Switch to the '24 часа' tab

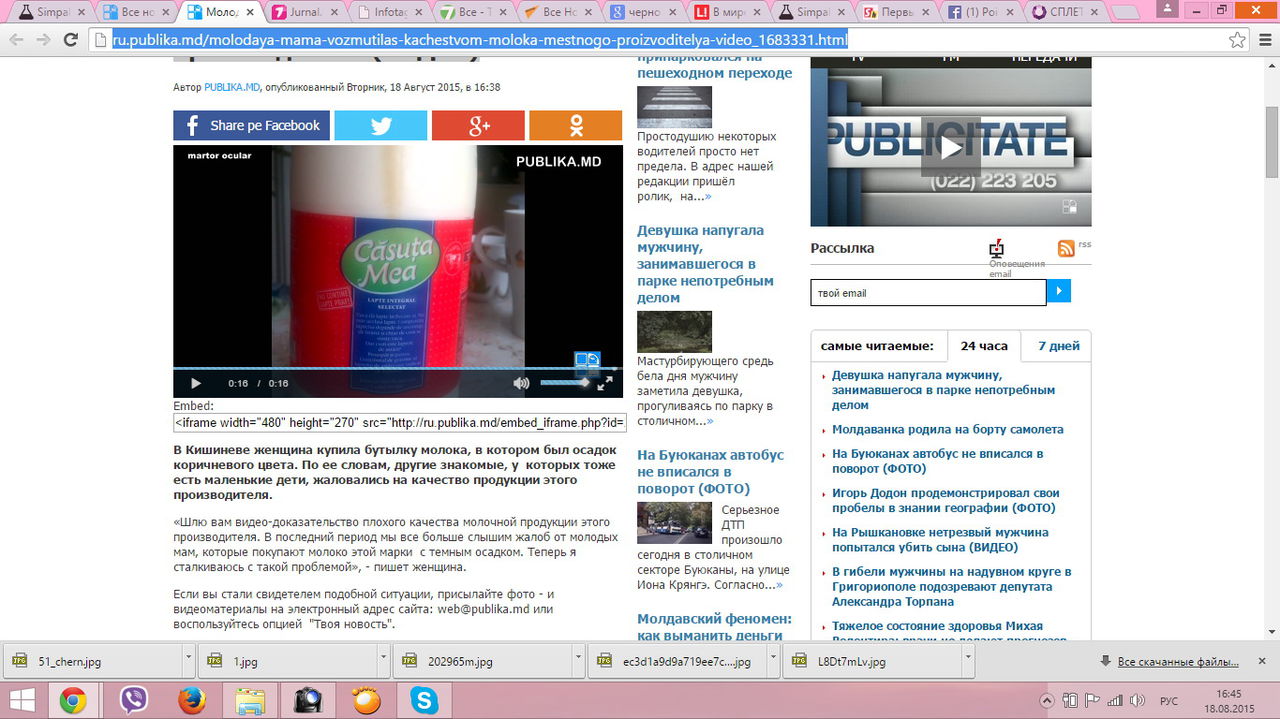coord(984,346)
